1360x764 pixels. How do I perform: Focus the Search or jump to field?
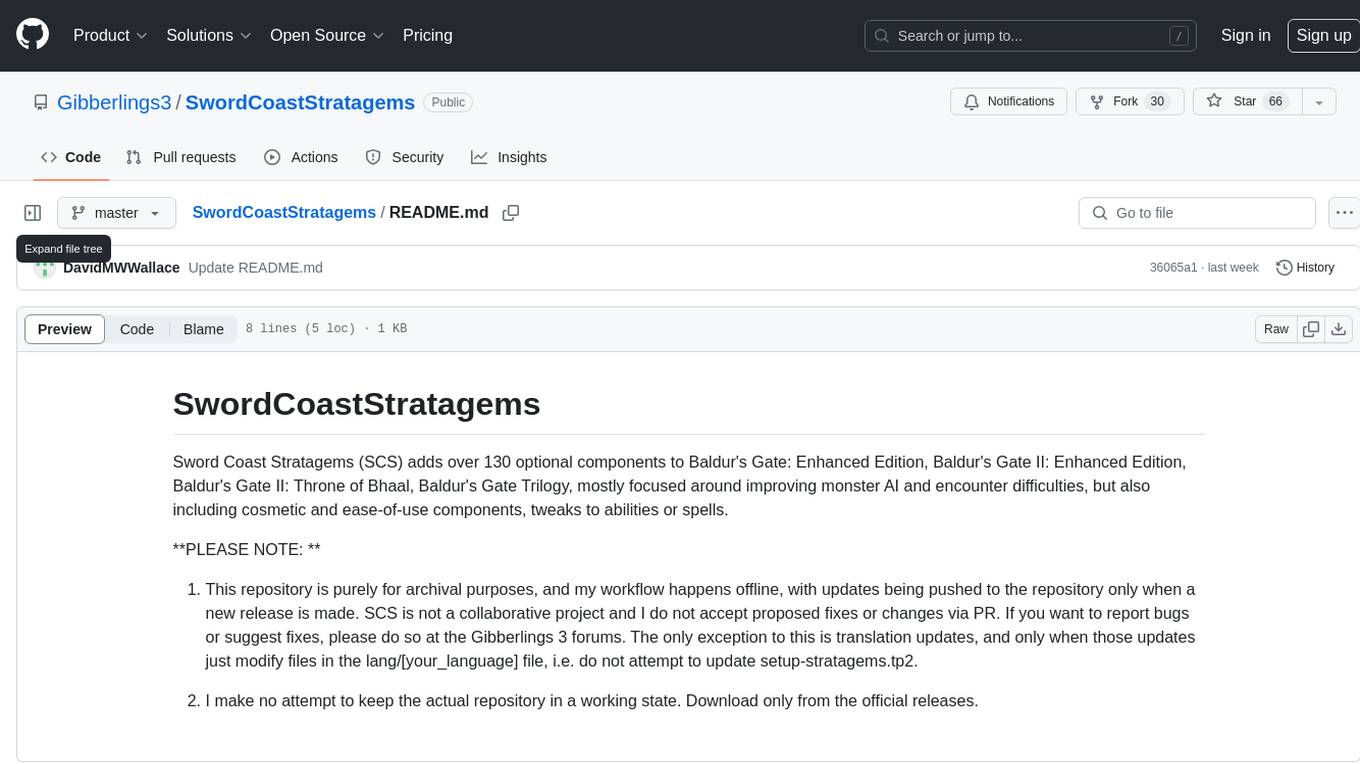click(x=1032, y=36)
